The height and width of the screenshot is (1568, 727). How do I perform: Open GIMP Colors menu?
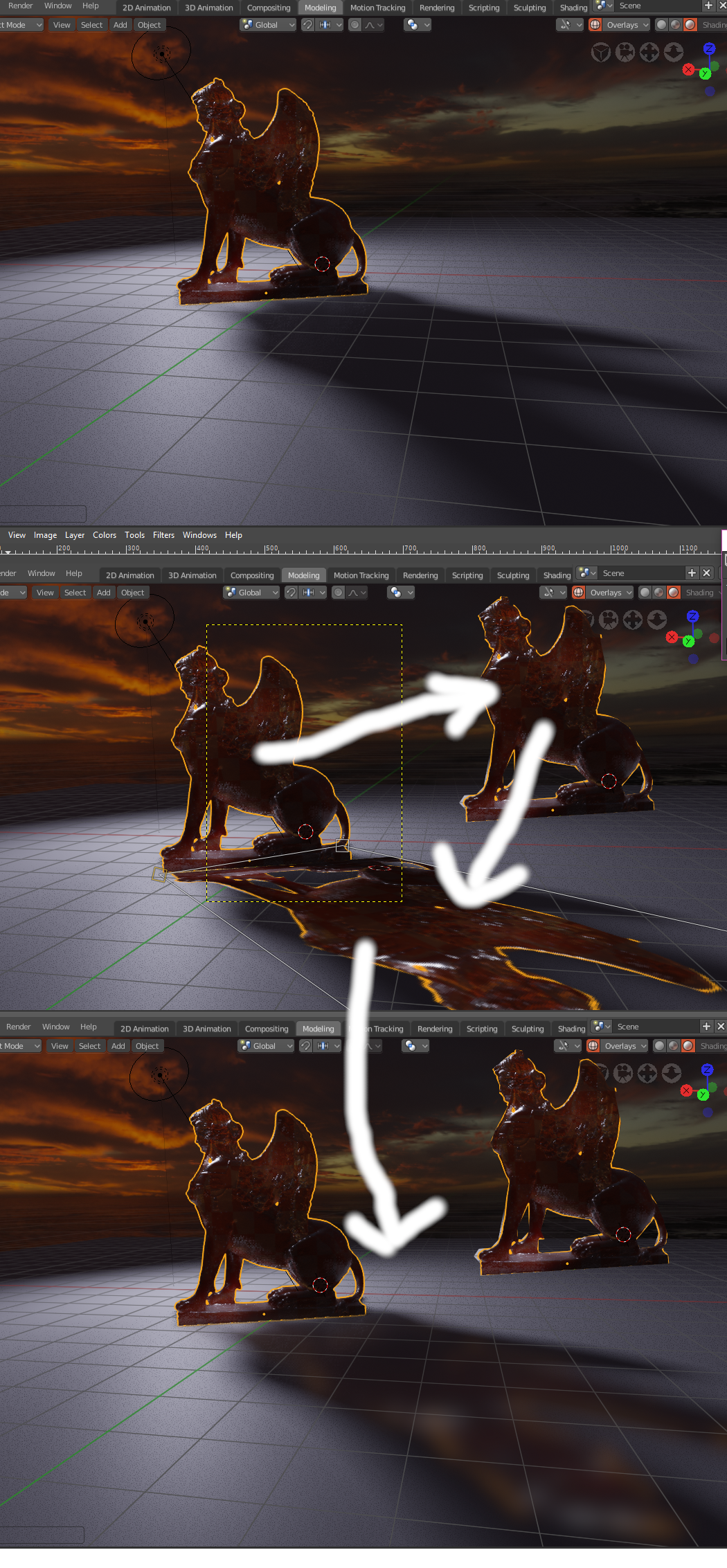point(105,535)
